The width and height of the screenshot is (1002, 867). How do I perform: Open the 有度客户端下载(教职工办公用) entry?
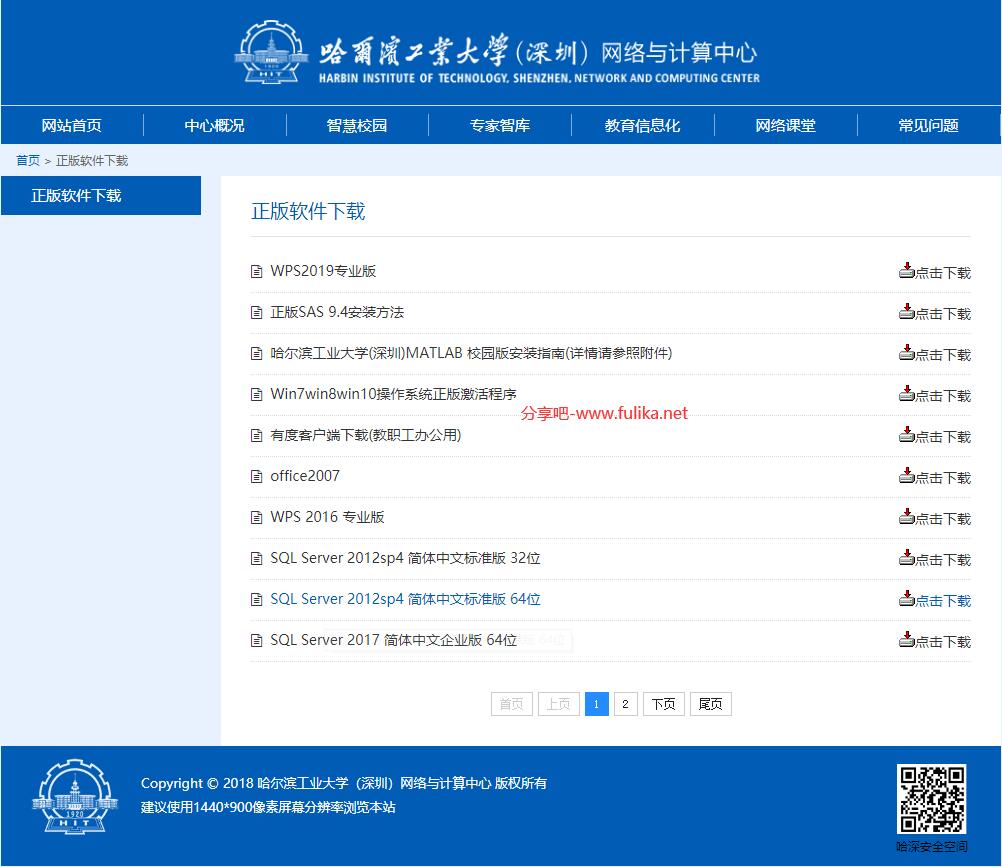pos(366,435)
